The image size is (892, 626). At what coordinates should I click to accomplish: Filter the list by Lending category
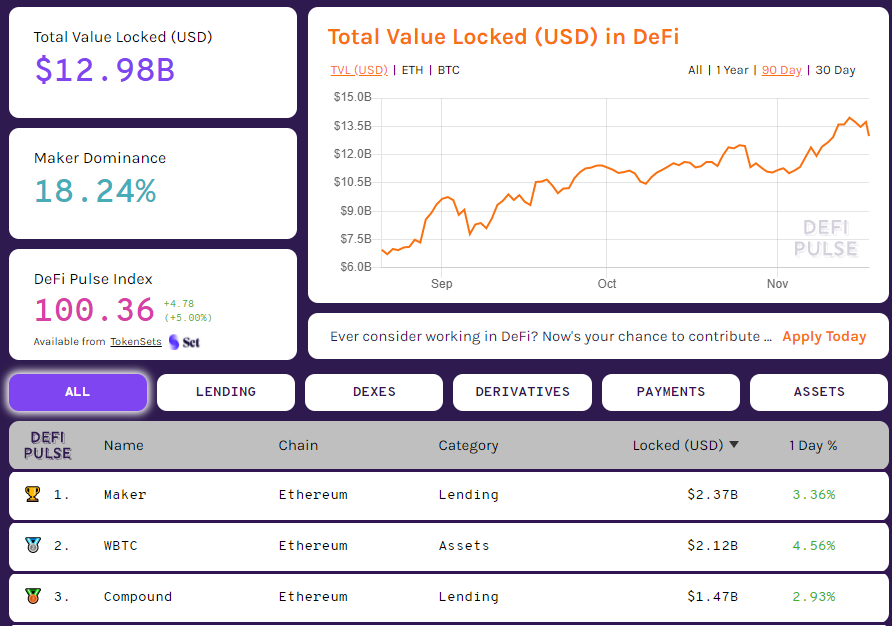[226, 392]
